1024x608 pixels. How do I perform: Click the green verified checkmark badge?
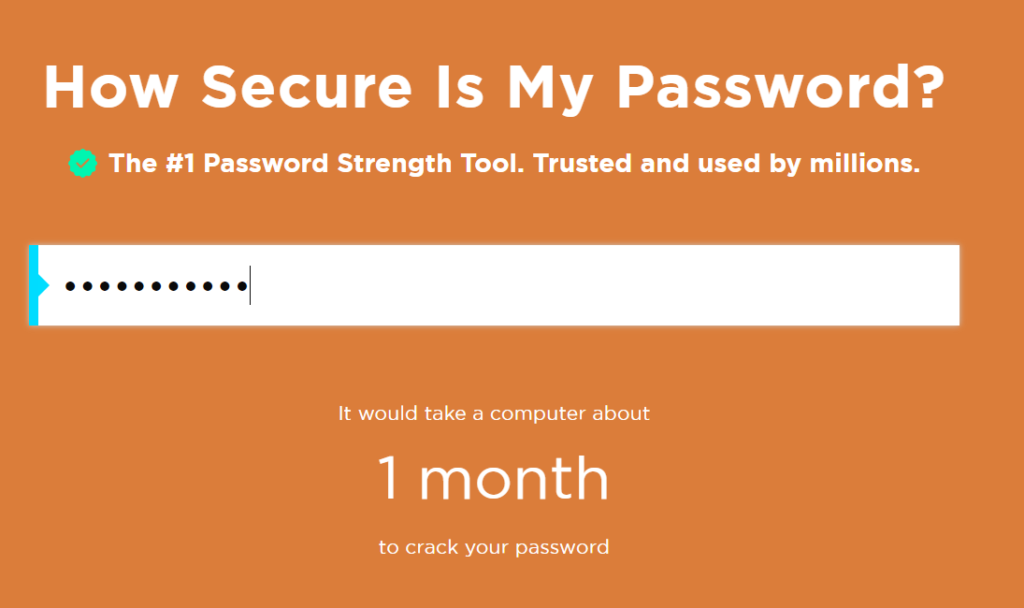pos(83,163)
